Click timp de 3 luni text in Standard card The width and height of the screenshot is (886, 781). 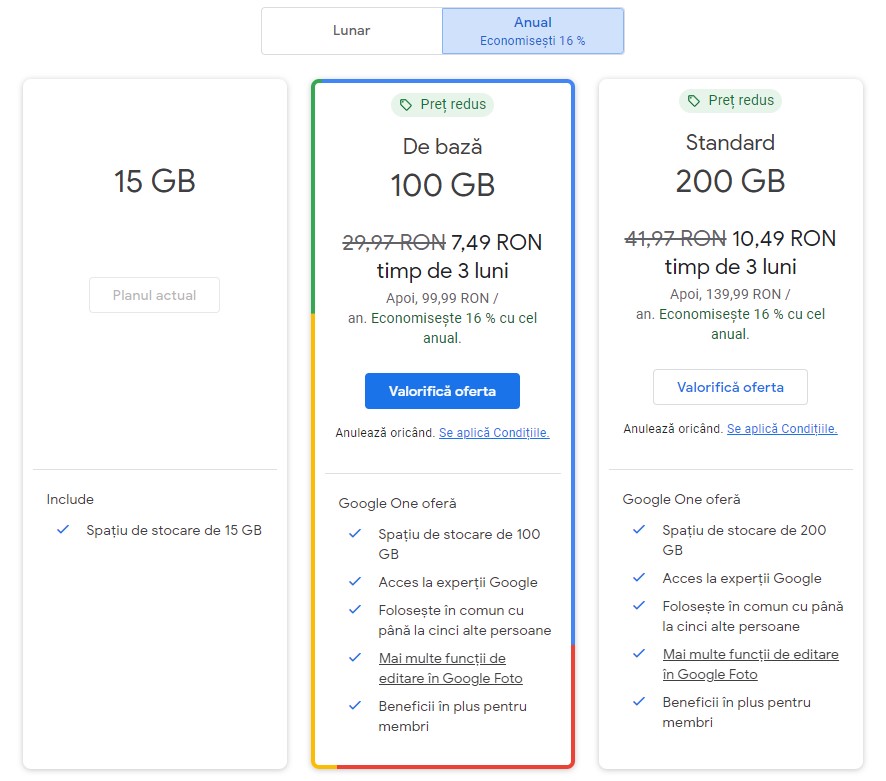click(x=730, y=267)
